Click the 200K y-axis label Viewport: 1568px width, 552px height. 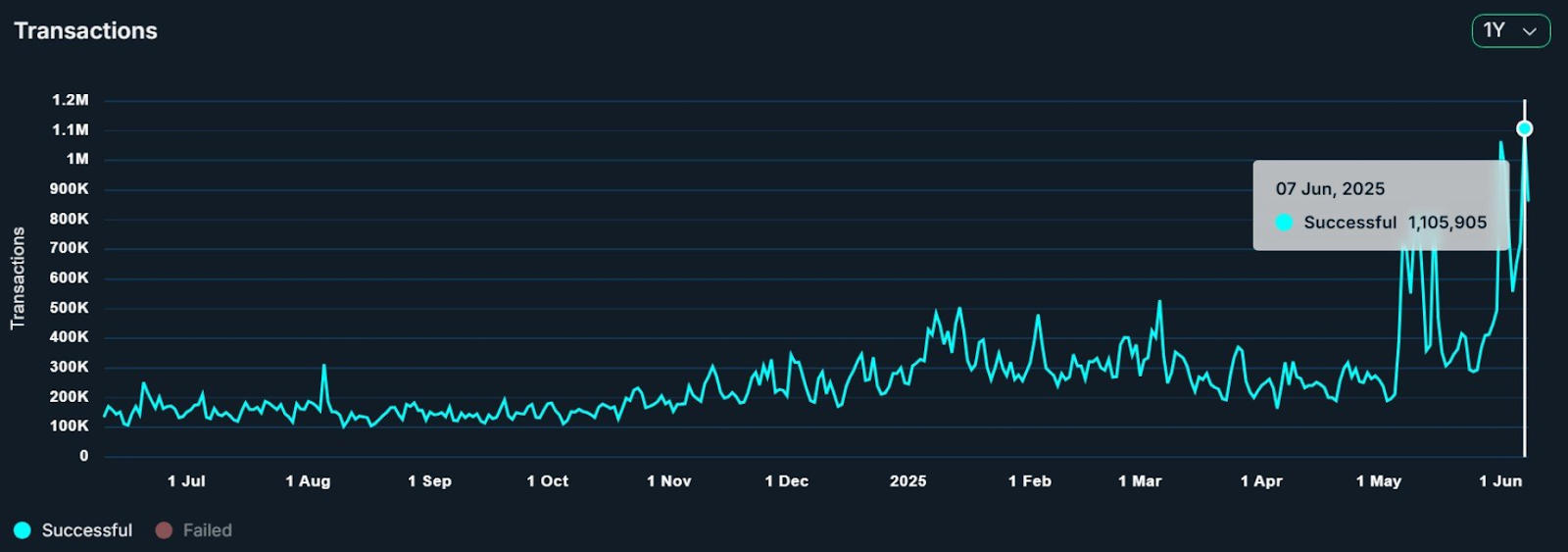69,397
